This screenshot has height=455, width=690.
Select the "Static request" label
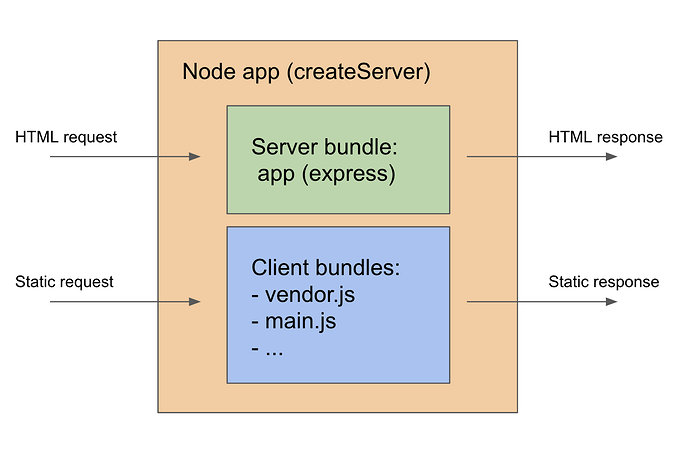(x=65, y=282)
